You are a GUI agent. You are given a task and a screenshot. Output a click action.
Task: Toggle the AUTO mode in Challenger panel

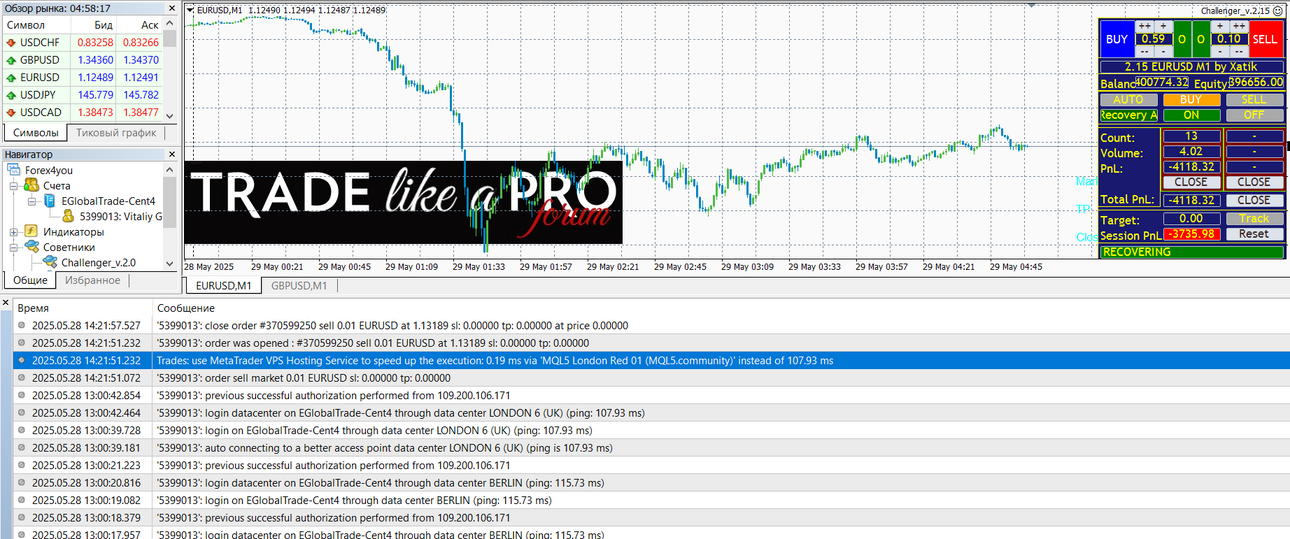click(1128, 100)
